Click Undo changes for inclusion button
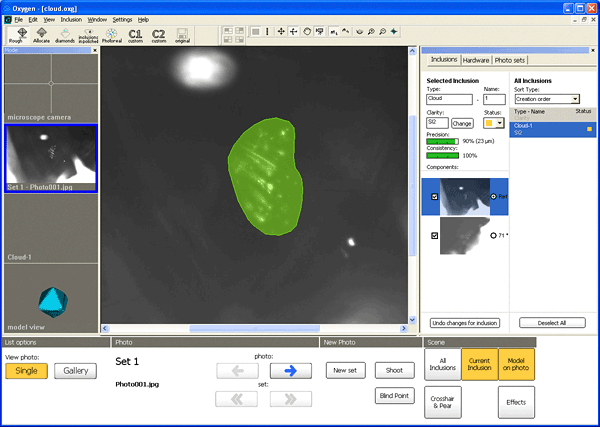The height and width of the screenshot is (427, 600). pyautogui.click(x=464, y=323)
